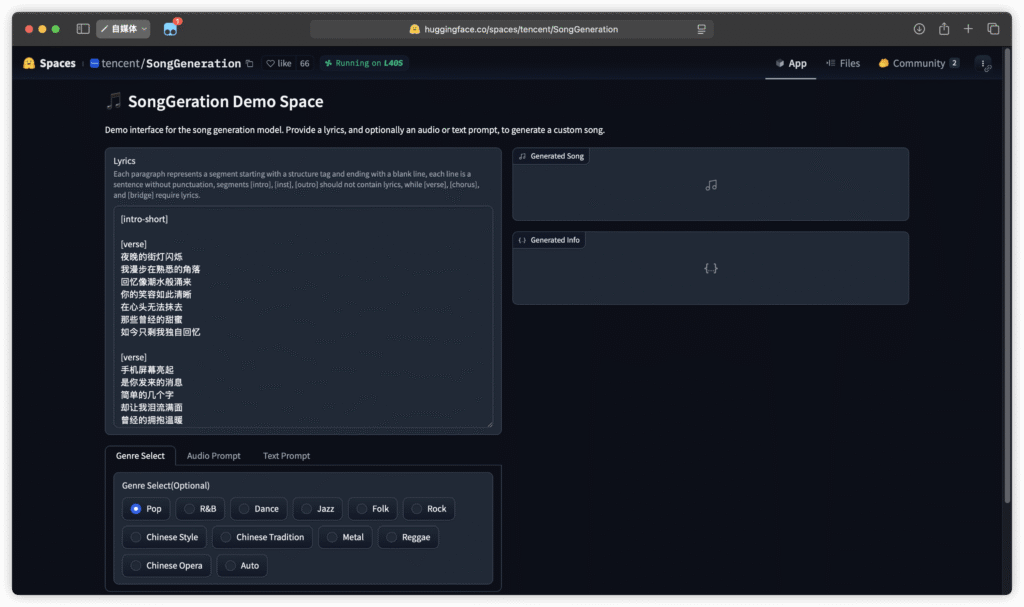
Task: Select the Folk genre radio button
Action: coord(372,508)
